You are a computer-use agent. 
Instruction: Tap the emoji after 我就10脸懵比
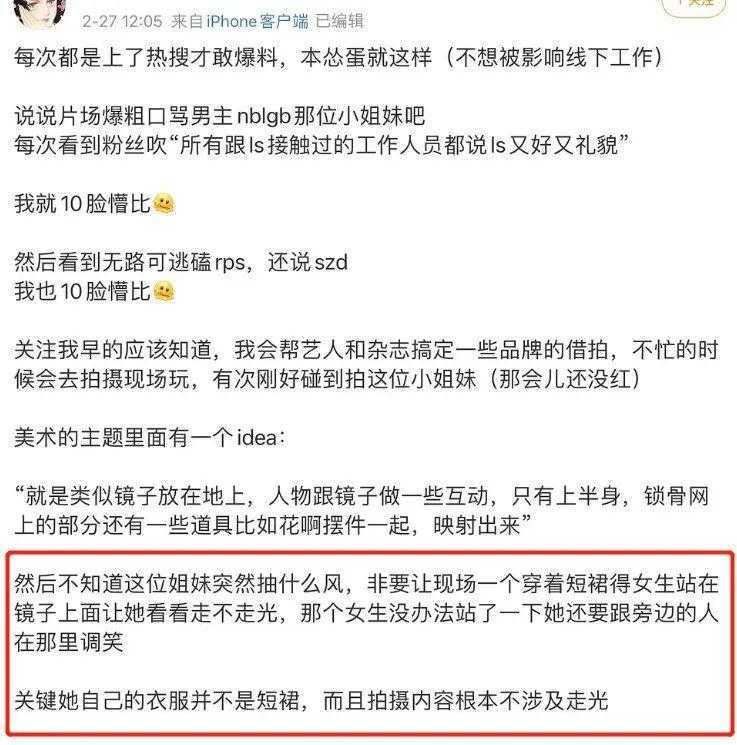[x=163, y=204]
